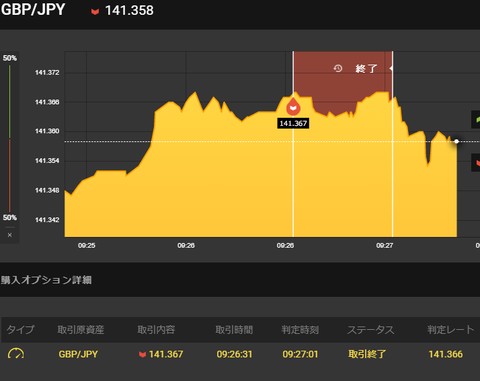
Task: Click the green up-arrow High button
Action: [476, 119]
